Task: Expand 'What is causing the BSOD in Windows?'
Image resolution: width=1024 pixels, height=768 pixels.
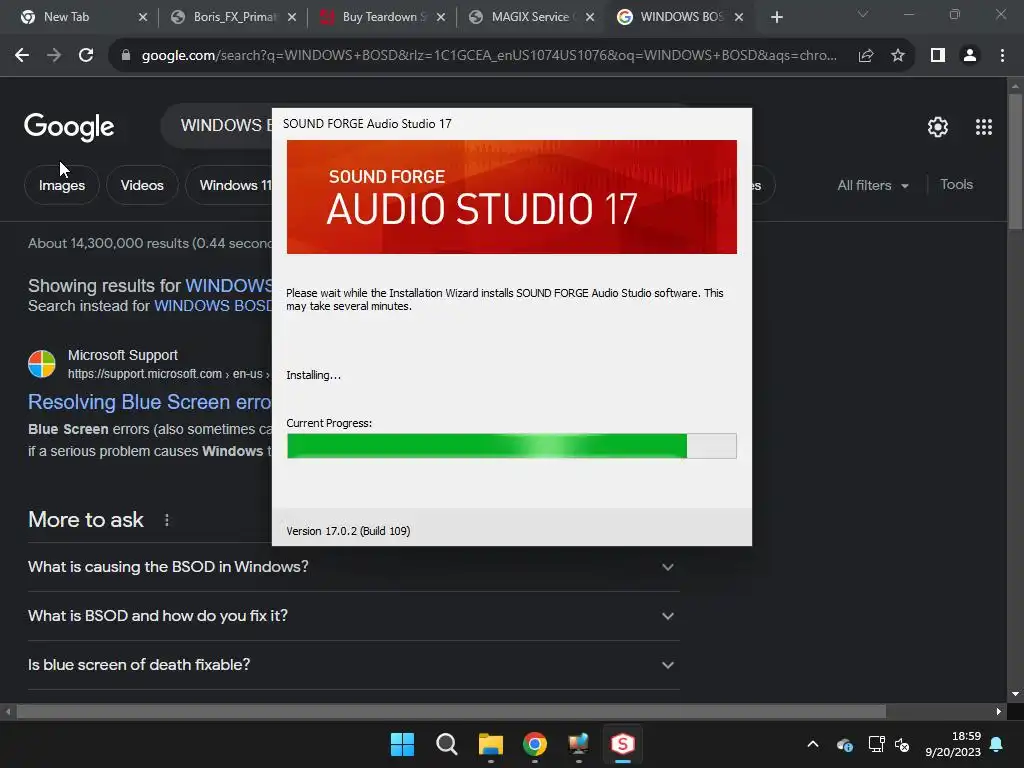Action: [353, 567]
